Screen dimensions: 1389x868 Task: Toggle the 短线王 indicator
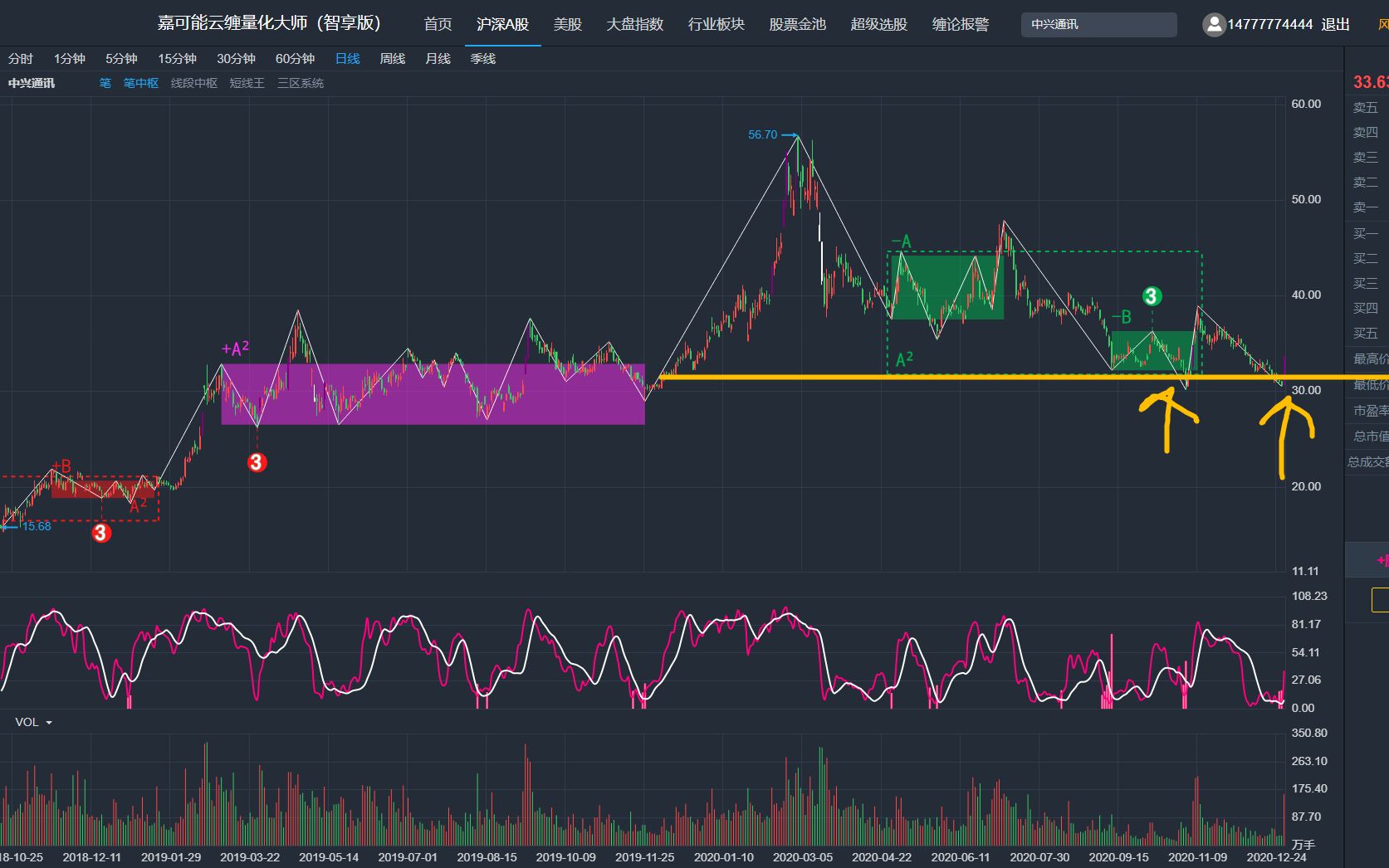247,83
